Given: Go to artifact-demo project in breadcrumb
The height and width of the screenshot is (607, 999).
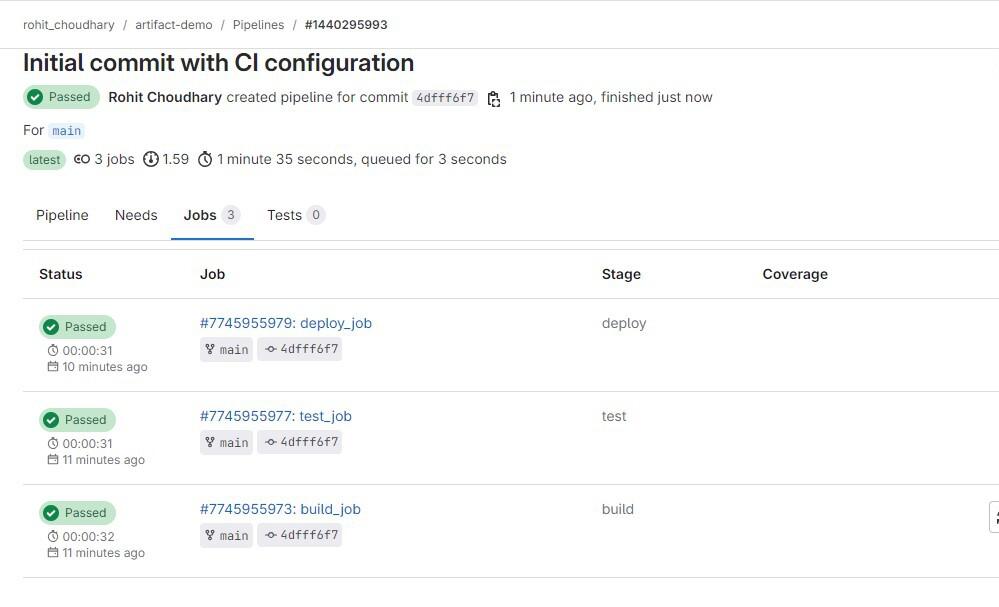Looking at the screenshot, I should click(175, 24).
